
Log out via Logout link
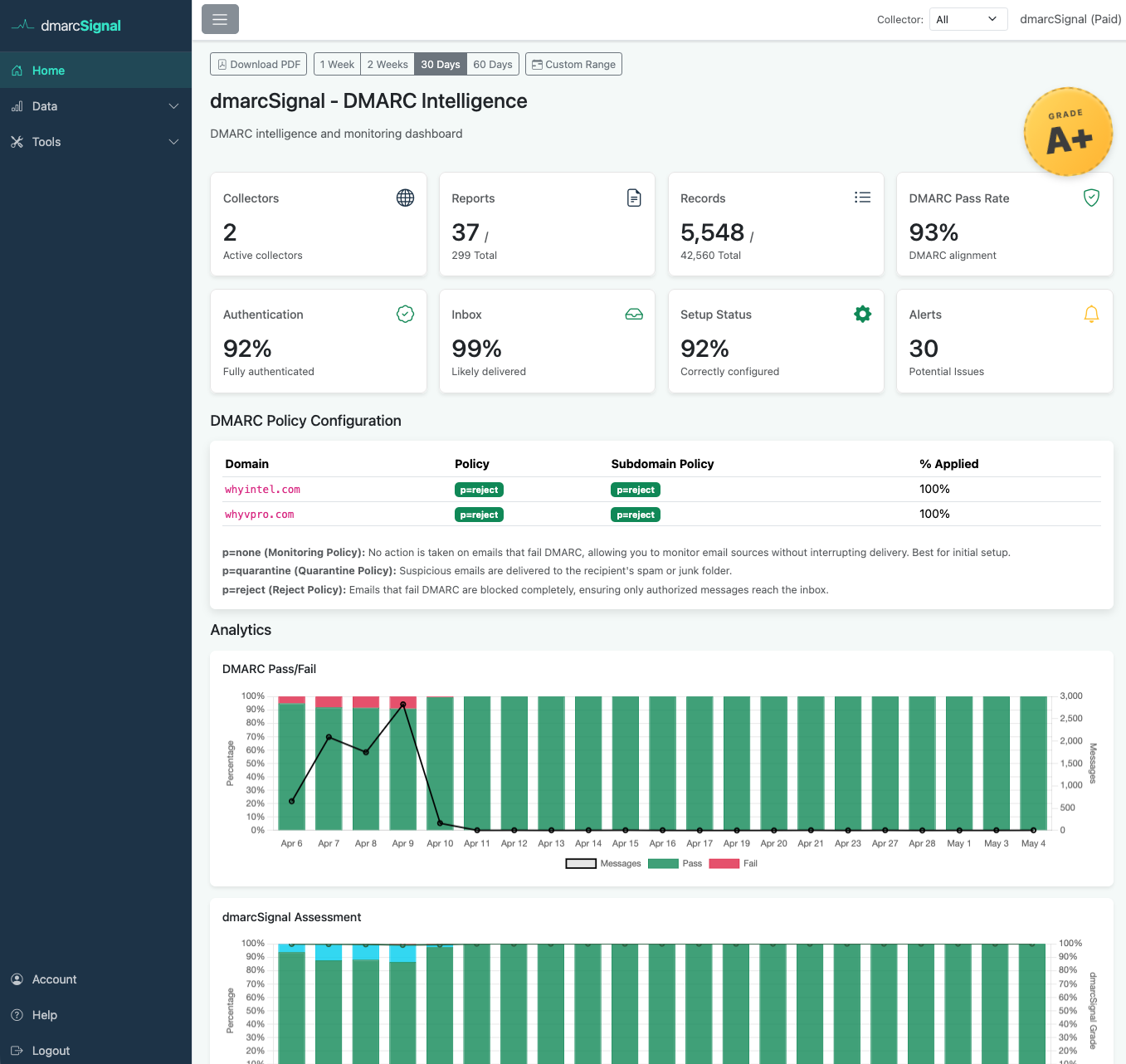pyautogui.click(x=95, y=1051)
